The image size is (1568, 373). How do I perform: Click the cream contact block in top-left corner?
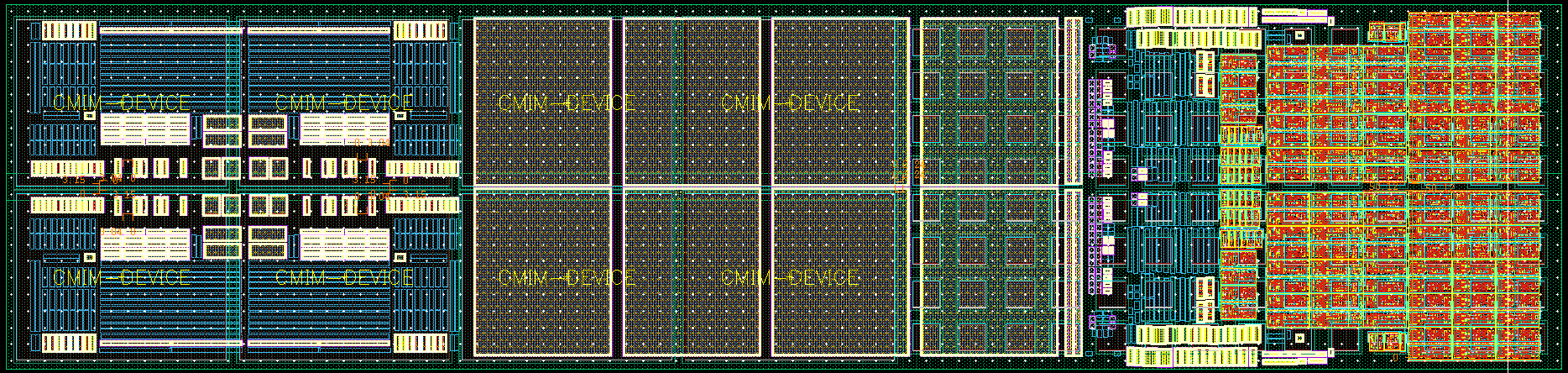point(70,30)
